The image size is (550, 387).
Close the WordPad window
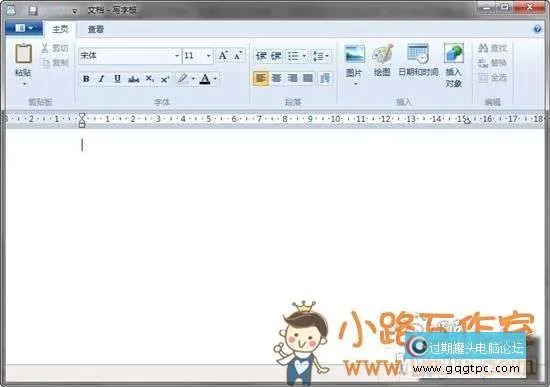click(530, 7)
